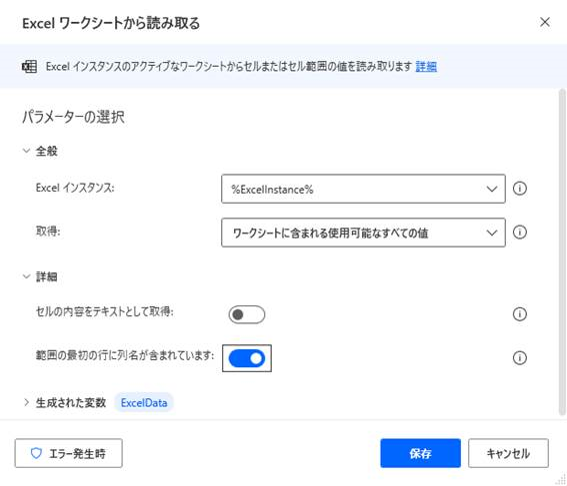567x486 pixels.
Task: Open the 詳細 link in the banner
Action: 426,67
